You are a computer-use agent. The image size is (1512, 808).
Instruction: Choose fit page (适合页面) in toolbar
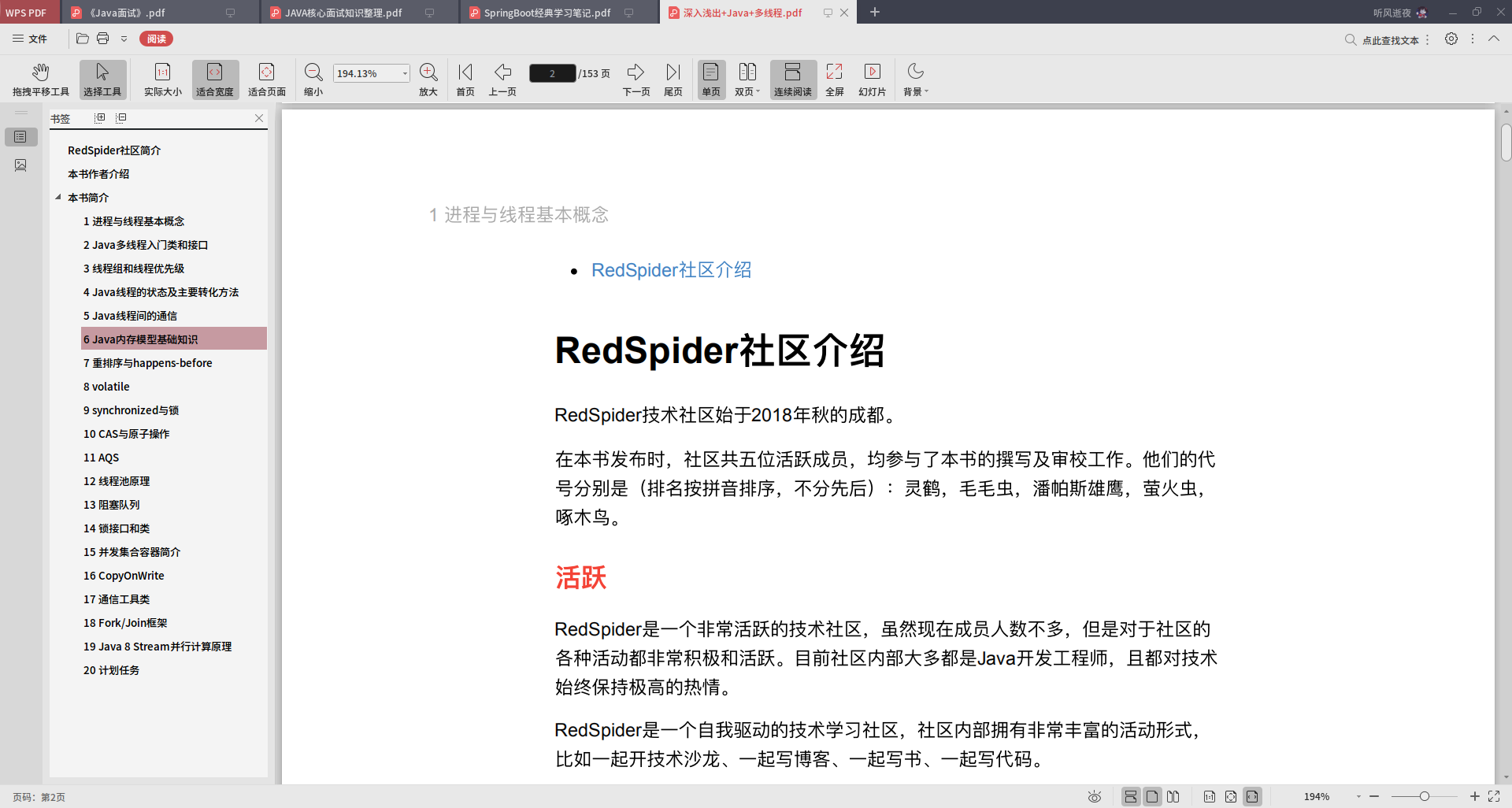pyautogui.click(x=266, y=80)
